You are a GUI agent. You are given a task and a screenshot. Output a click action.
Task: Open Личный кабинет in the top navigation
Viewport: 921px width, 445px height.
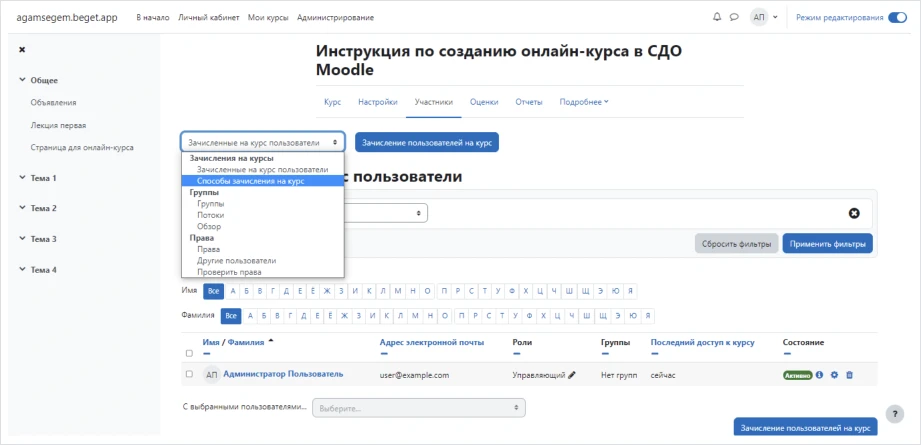(209, 18)
